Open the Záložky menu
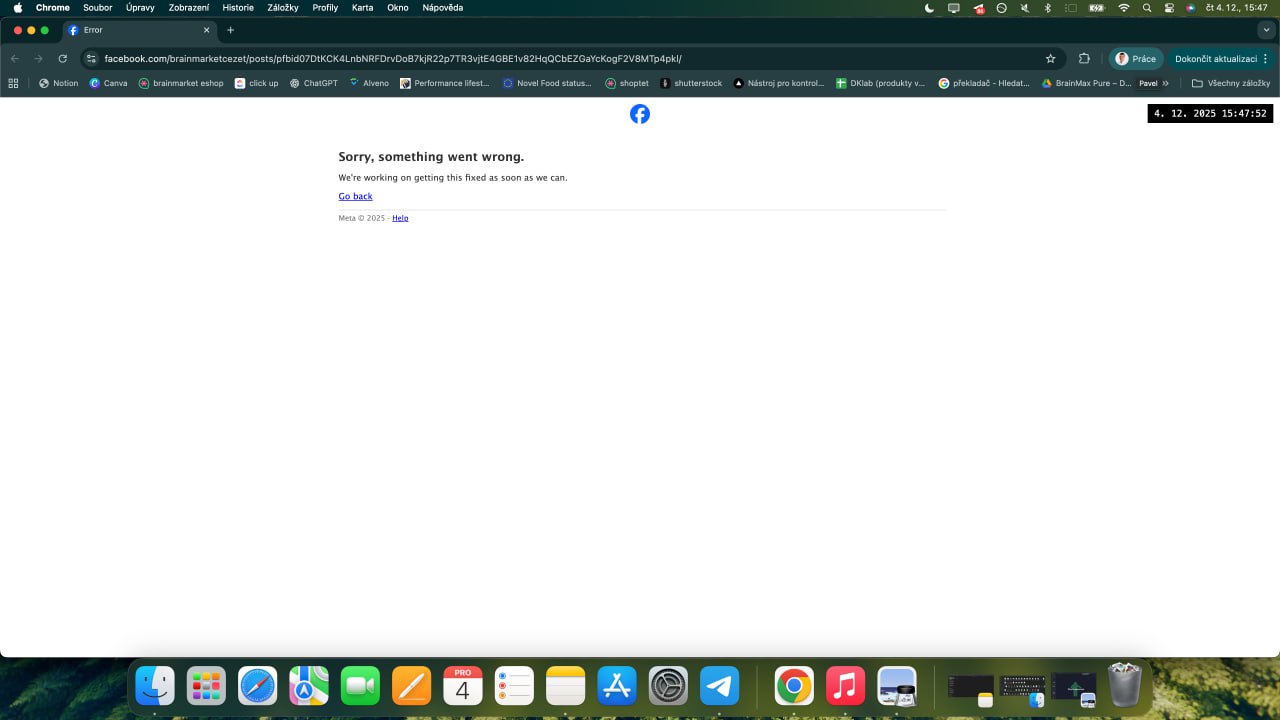The width and height of the screenshot is (1280, 720). click(x=283, y=8)
